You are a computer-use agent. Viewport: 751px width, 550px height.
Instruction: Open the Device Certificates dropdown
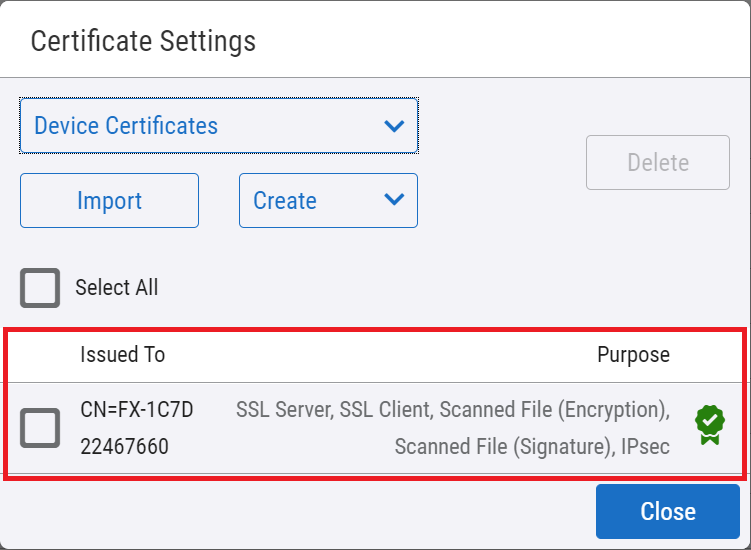click(x=218, y=126)
